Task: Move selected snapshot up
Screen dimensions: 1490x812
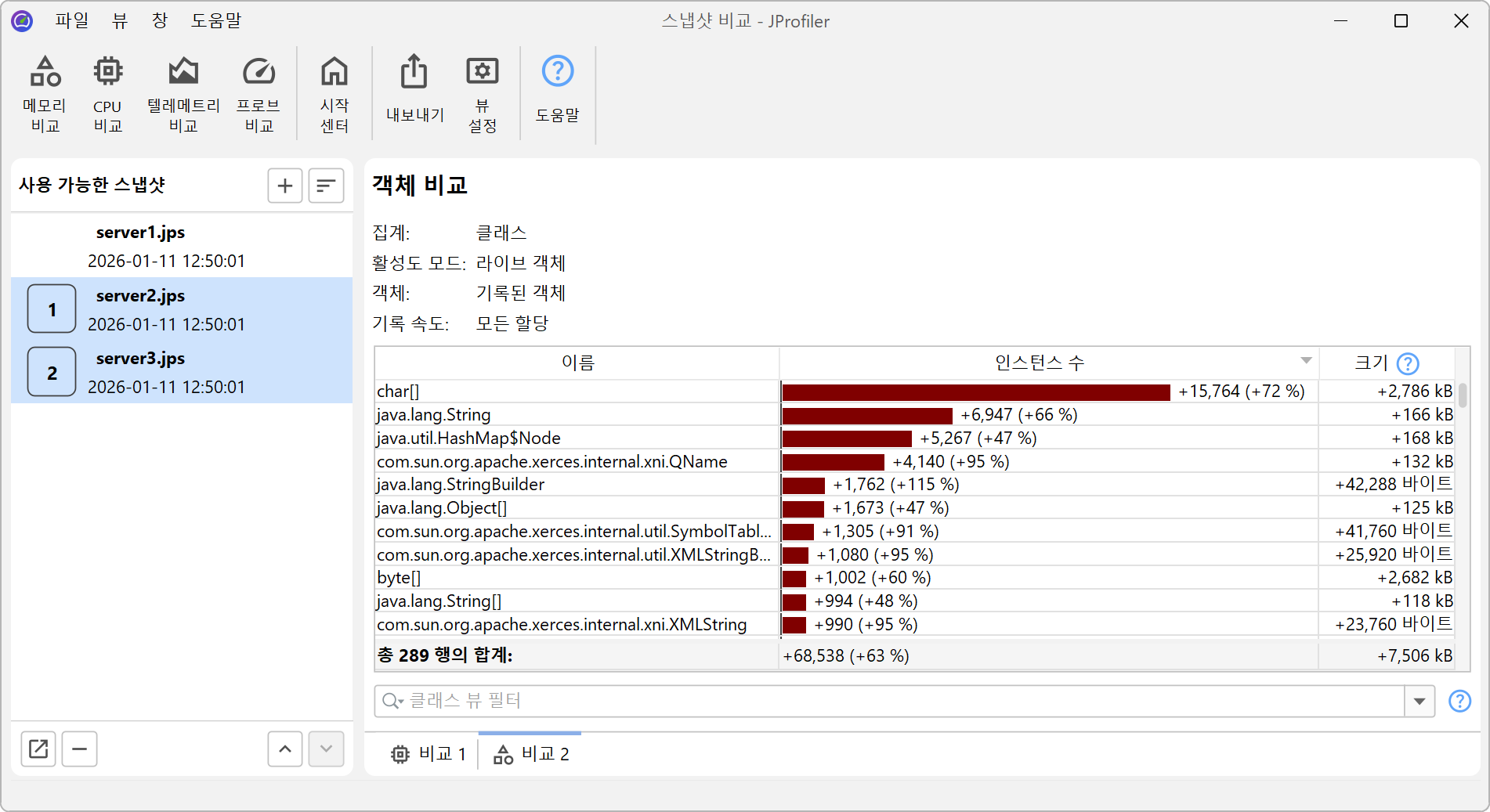Action: pyautogui.click(x=285, y=749)
